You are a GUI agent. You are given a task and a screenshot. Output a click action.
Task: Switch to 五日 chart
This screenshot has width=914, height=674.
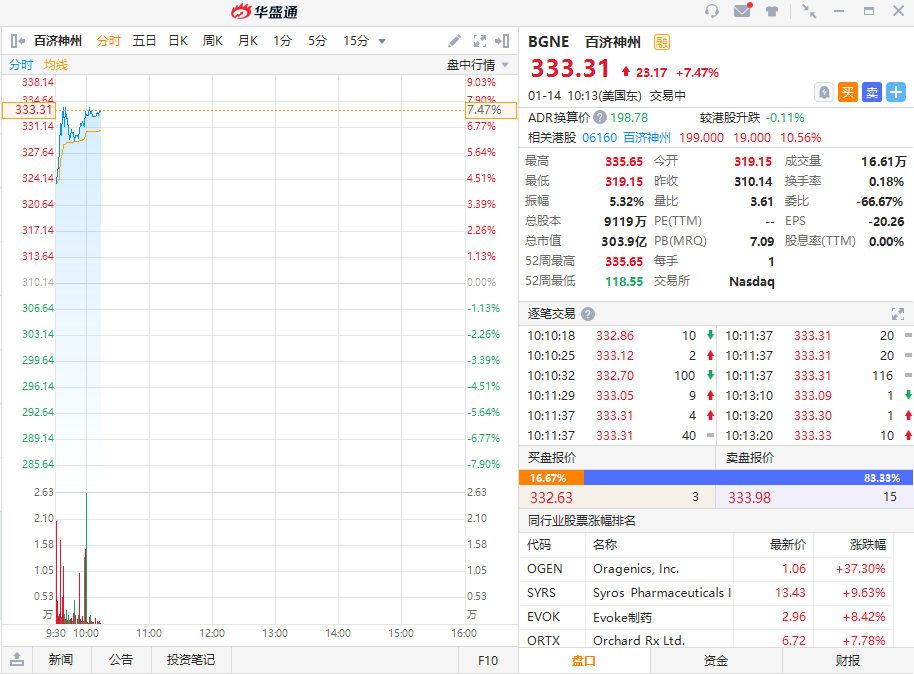click(144, 41)
